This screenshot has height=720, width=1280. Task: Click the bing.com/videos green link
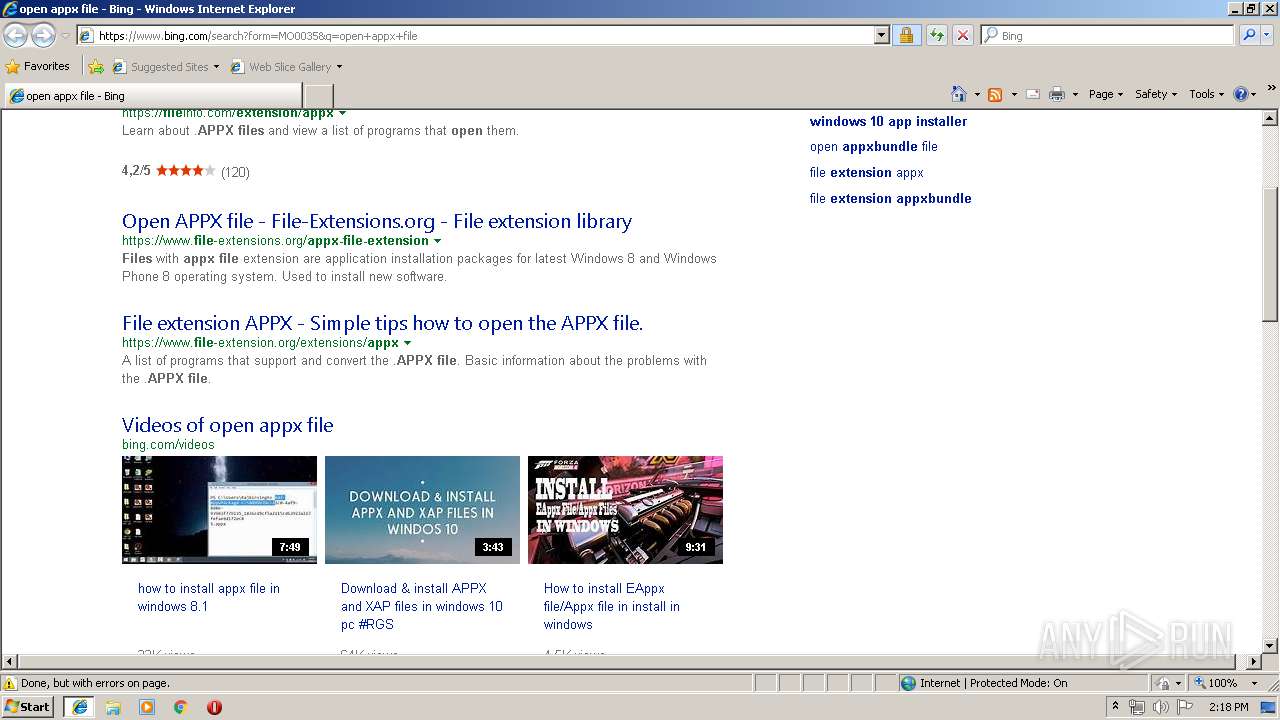coord(168,445)
